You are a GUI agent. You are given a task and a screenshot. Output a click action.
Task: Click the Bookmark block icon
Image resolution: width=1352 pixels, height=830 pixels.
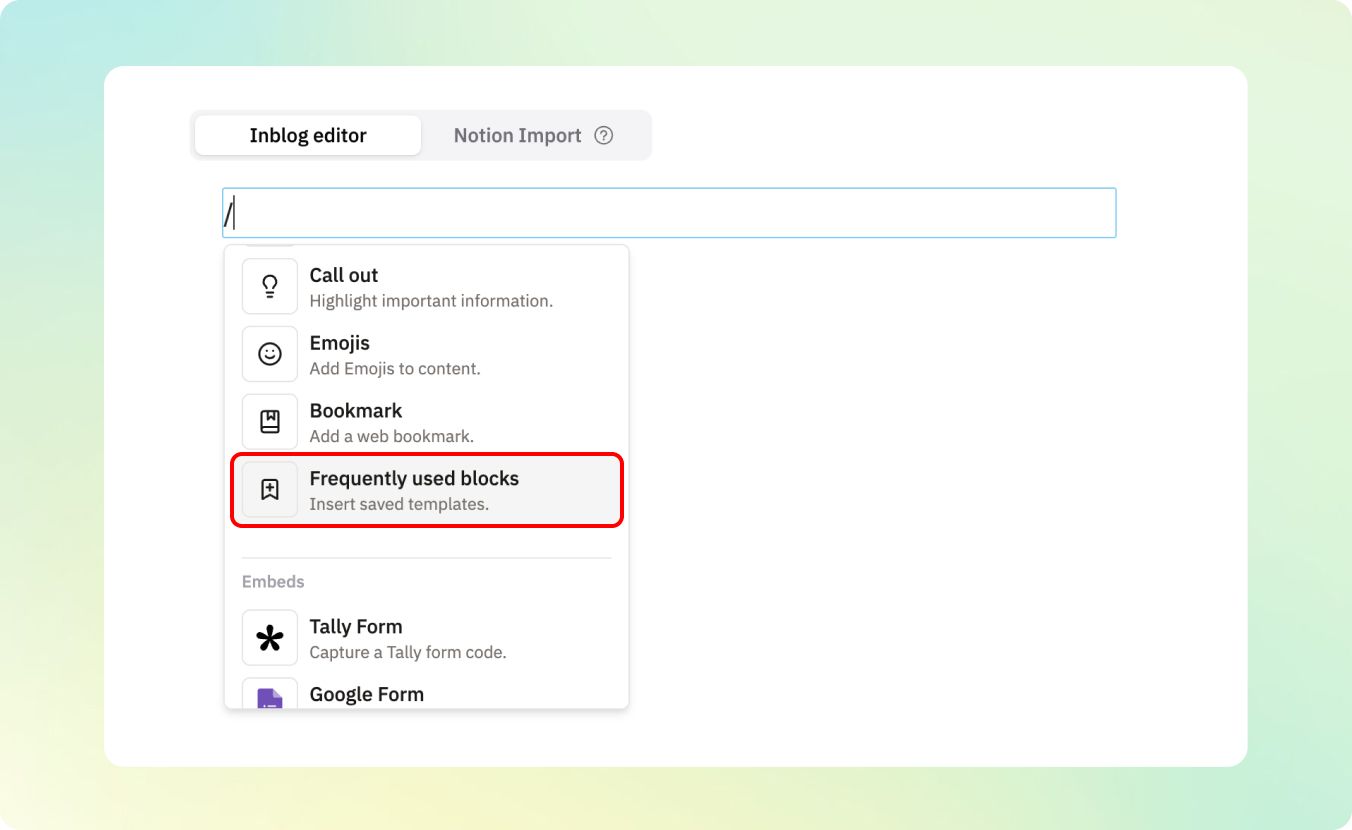pos(270,422)
